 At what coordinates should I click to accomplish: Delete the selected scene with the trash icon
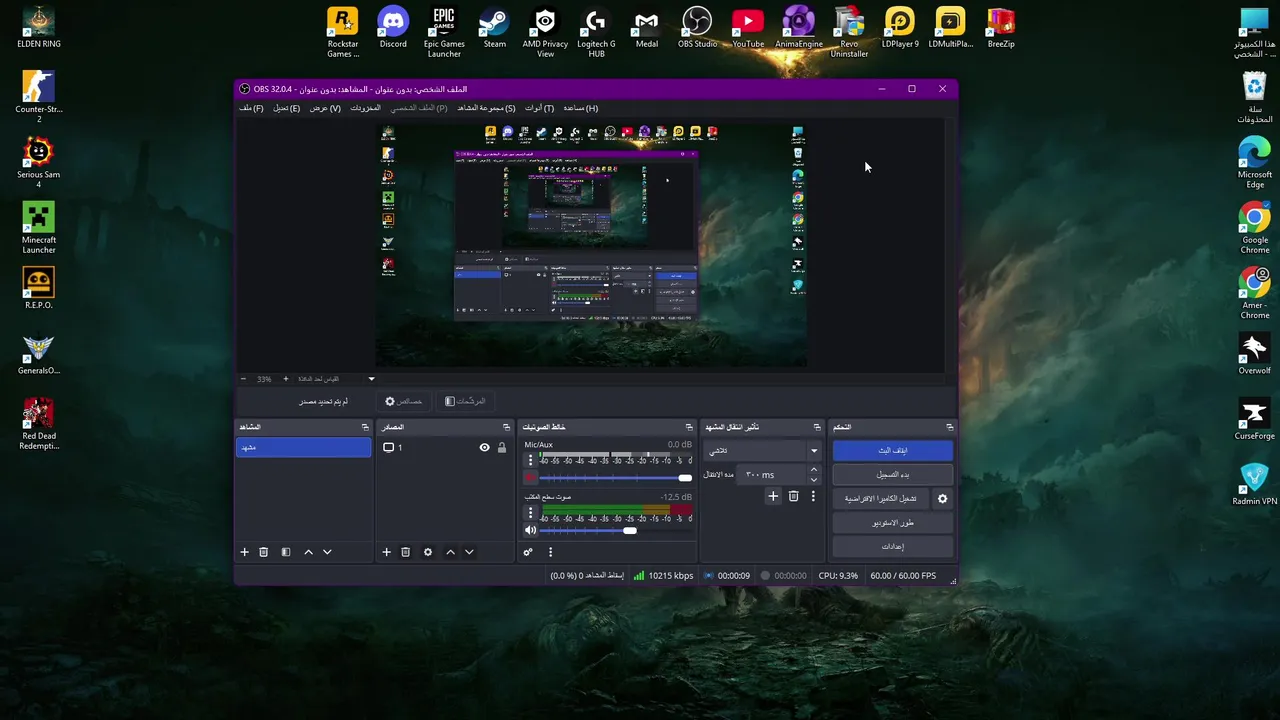tap(264, 552)
